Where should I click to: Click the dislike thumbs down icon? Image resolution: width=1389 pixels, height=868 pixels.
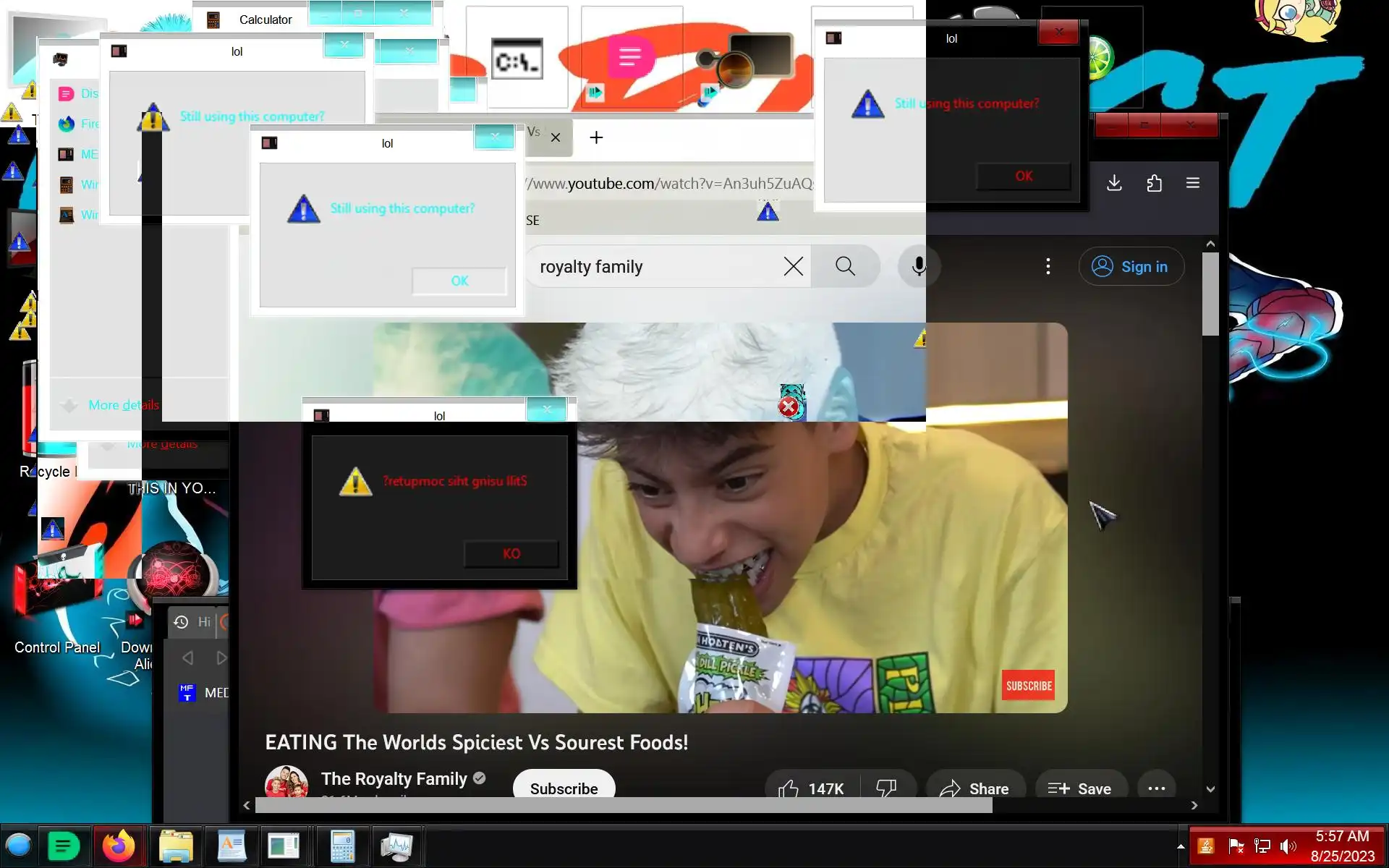887,788
